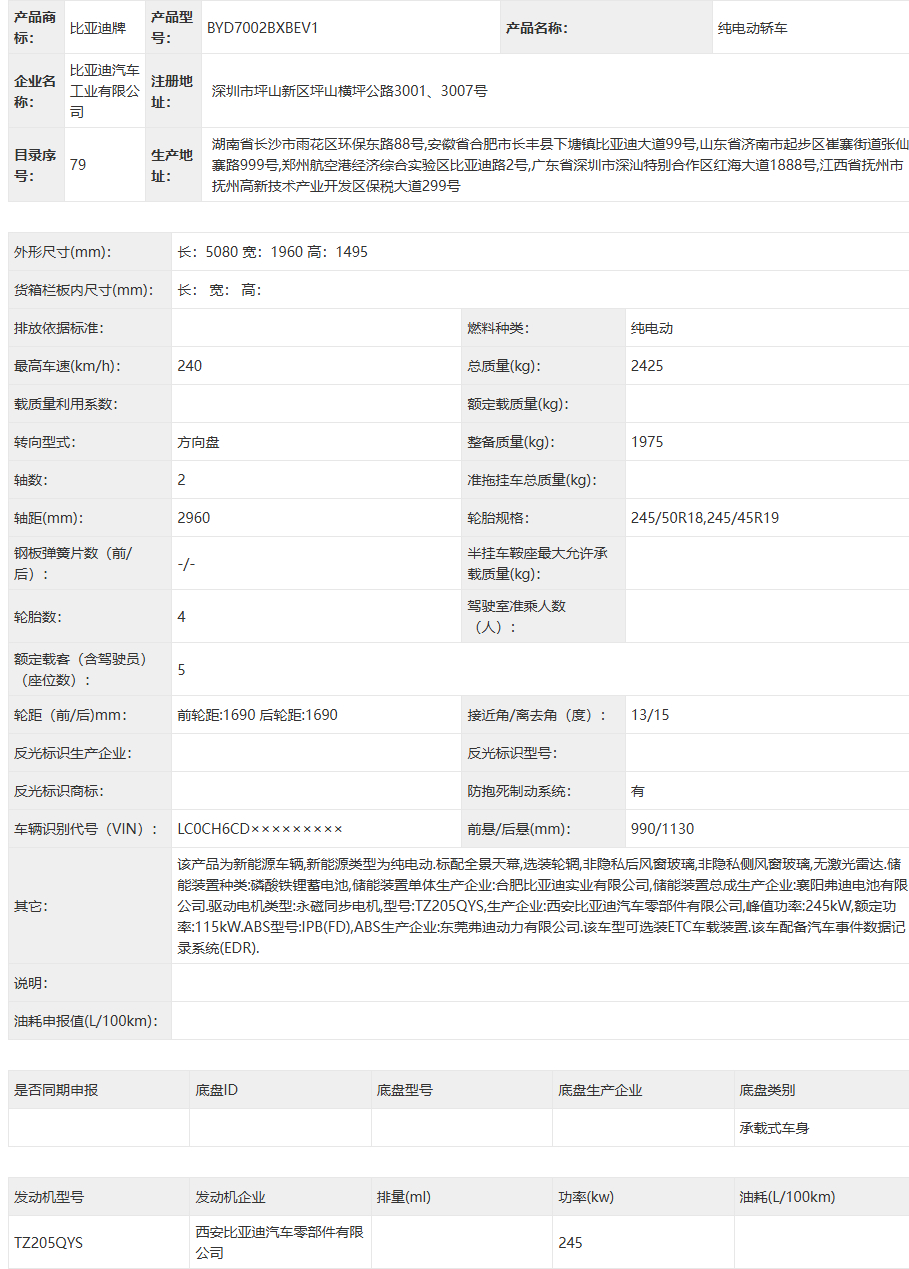Click the 防抱死制动系统 label
The image size is (909, 1269).
(x=519, y=791)
